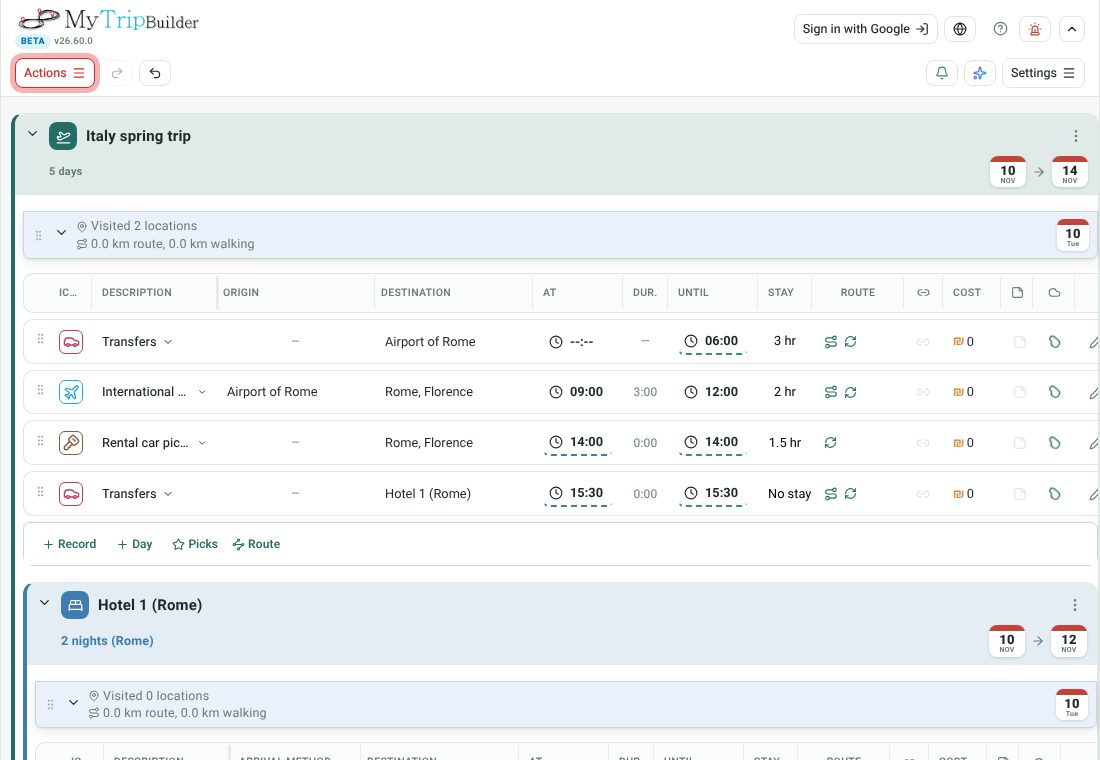Image resolution: width=1100 pixels, height=760 pixels.
Task: Open Italy spring trip three-dot menu
Action: coord(1075,136)
